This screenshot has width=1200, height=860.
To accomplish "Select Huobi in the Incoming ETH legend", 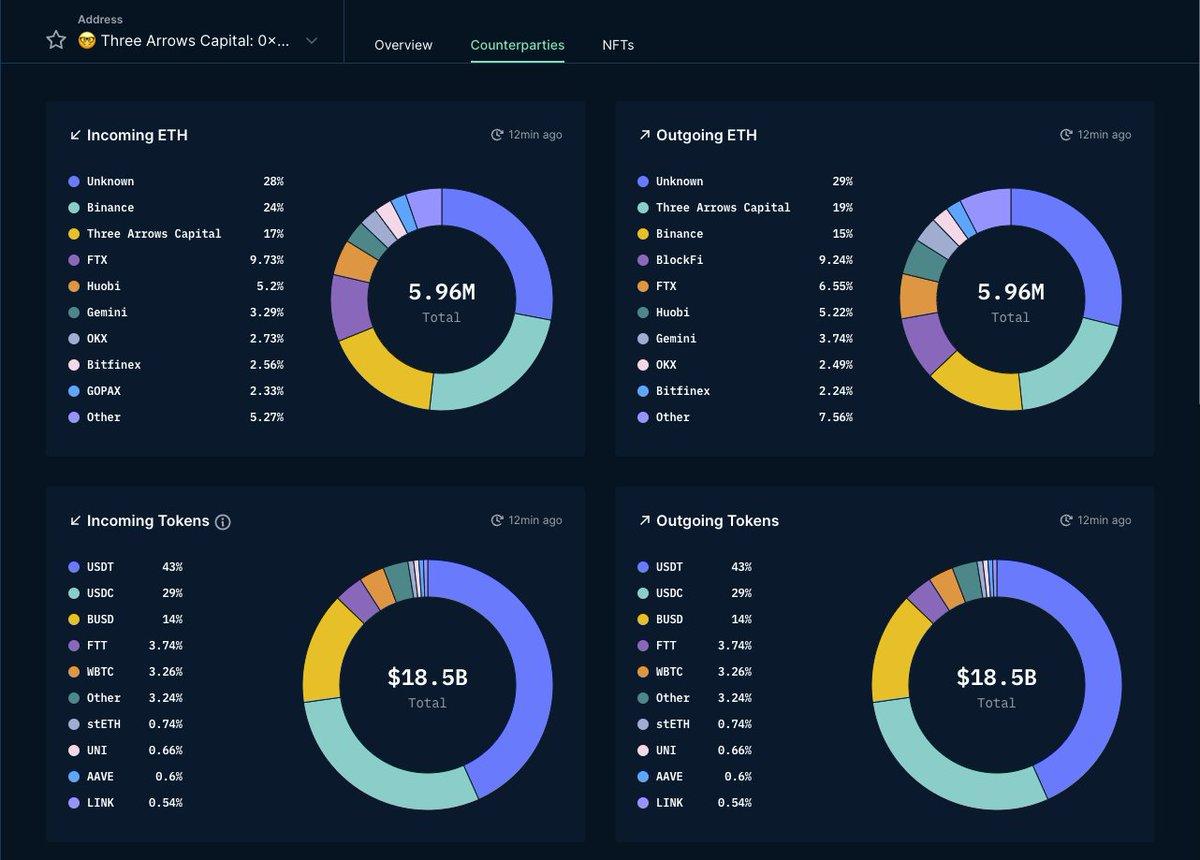I will (106, 286).
